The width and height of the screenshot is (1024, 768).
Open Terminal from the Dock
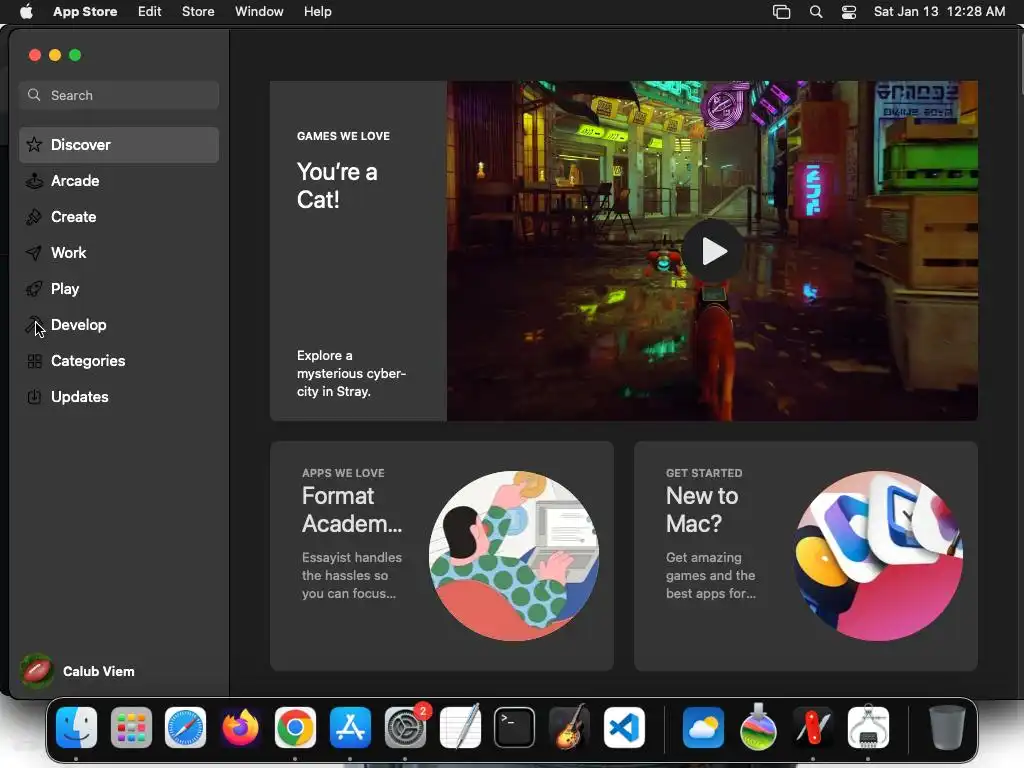click(x=515, y=728)
